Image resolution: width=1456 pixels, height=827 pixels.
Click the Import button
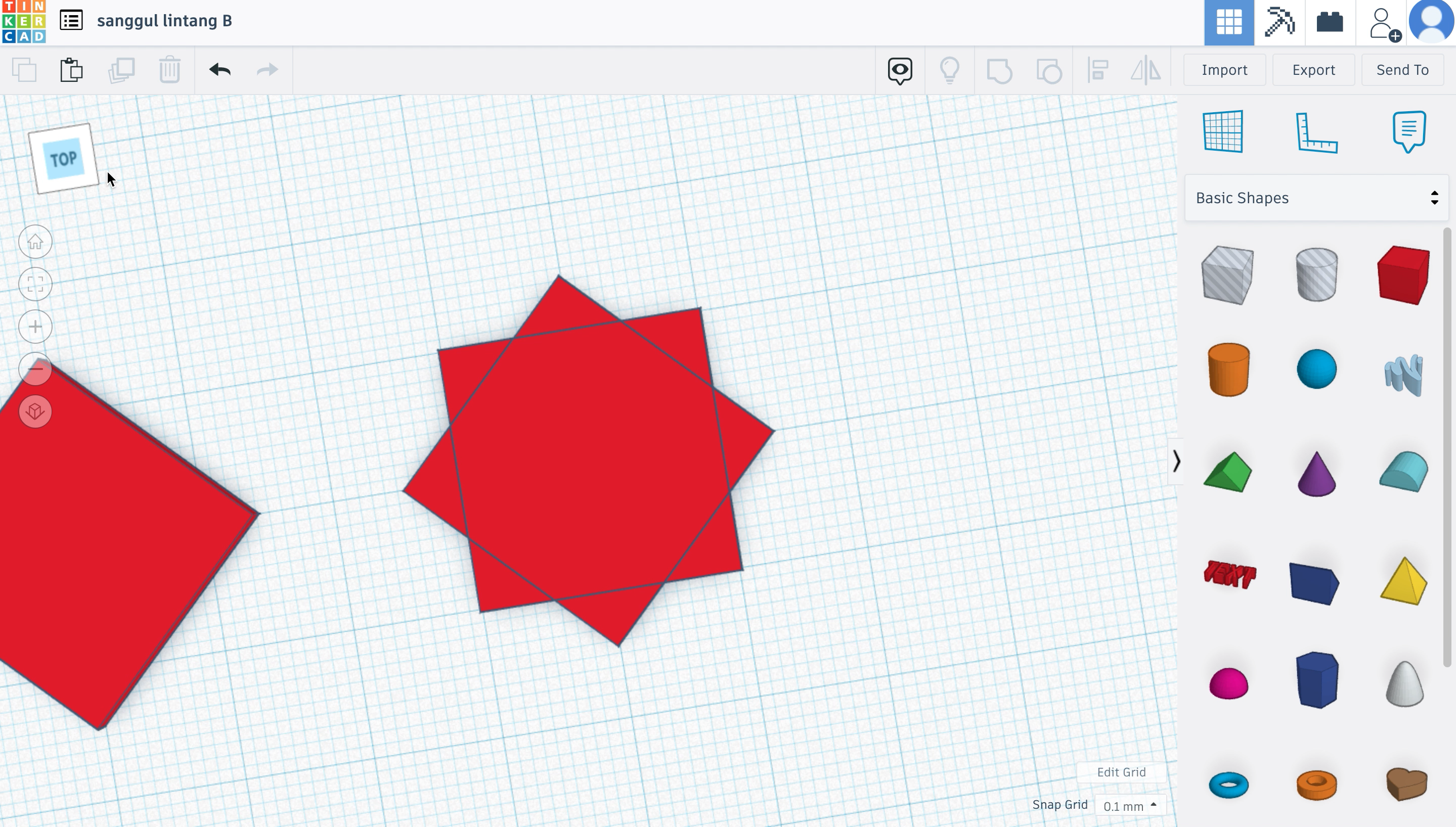click(1224, 70)
